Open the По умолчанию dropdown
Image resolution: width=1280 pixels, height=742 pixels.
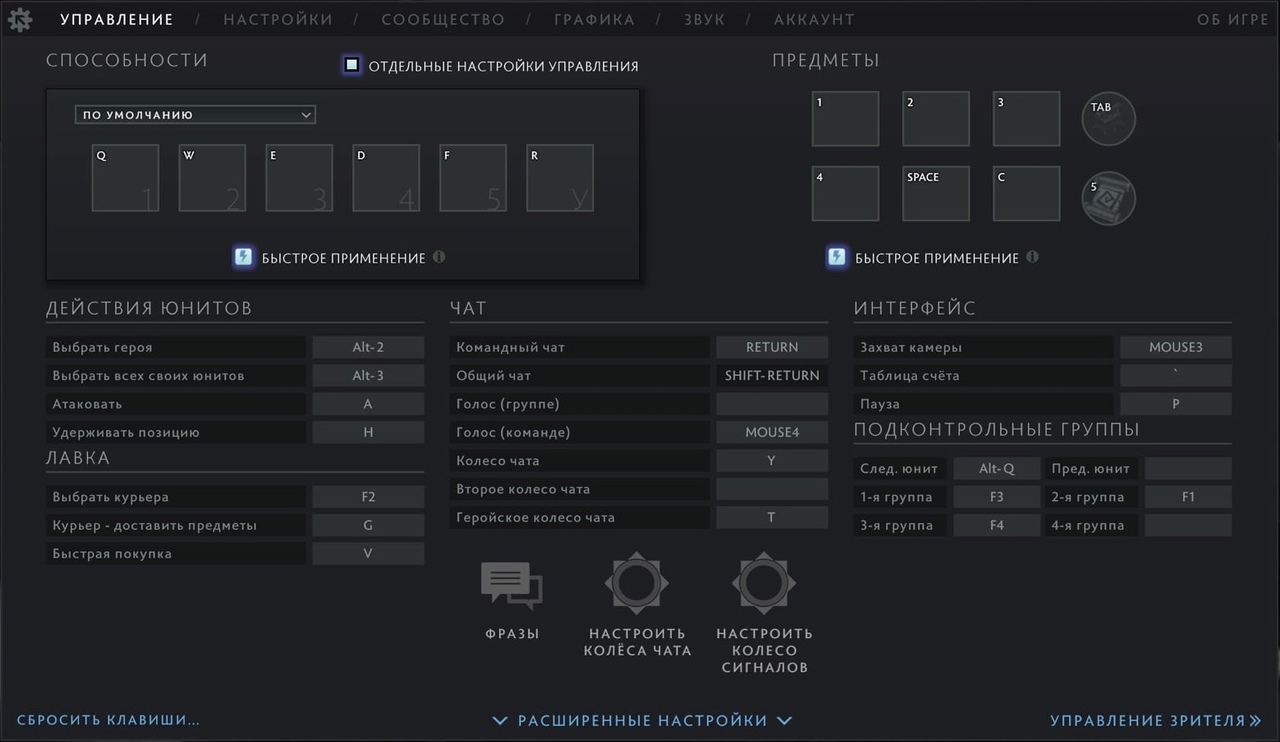(195, 115)
